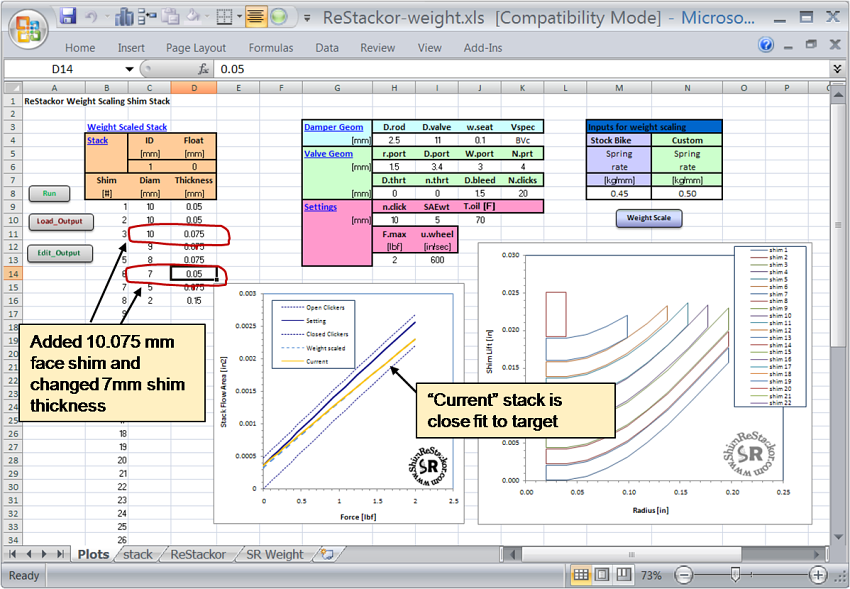Go to the next sheet tab arrow
The image size is (850, 589).
44,554
